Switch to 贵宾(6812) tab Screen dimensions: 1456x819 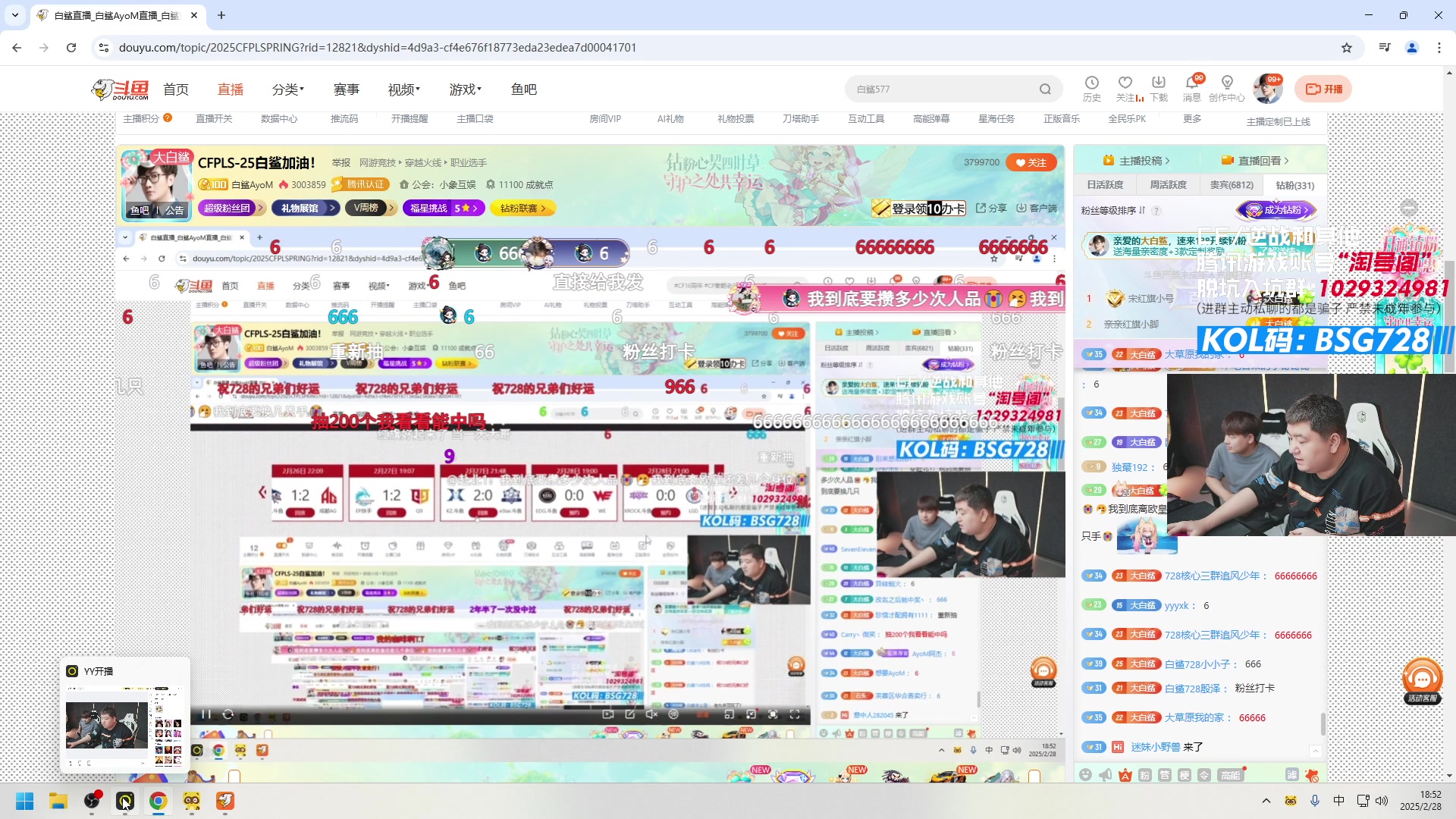tap(1232, 185)
